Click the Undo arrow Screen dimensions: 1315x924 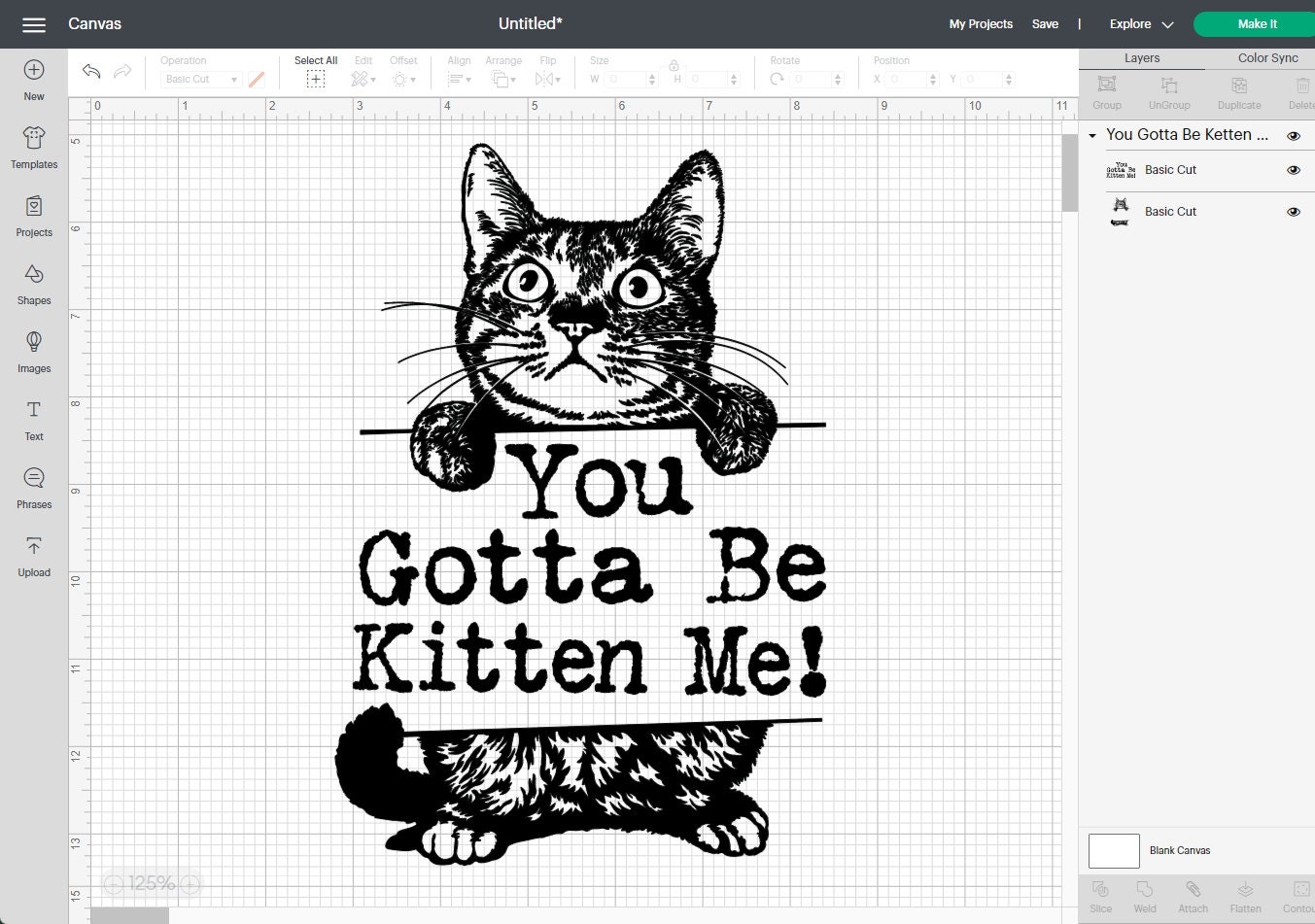pos(90,70)
